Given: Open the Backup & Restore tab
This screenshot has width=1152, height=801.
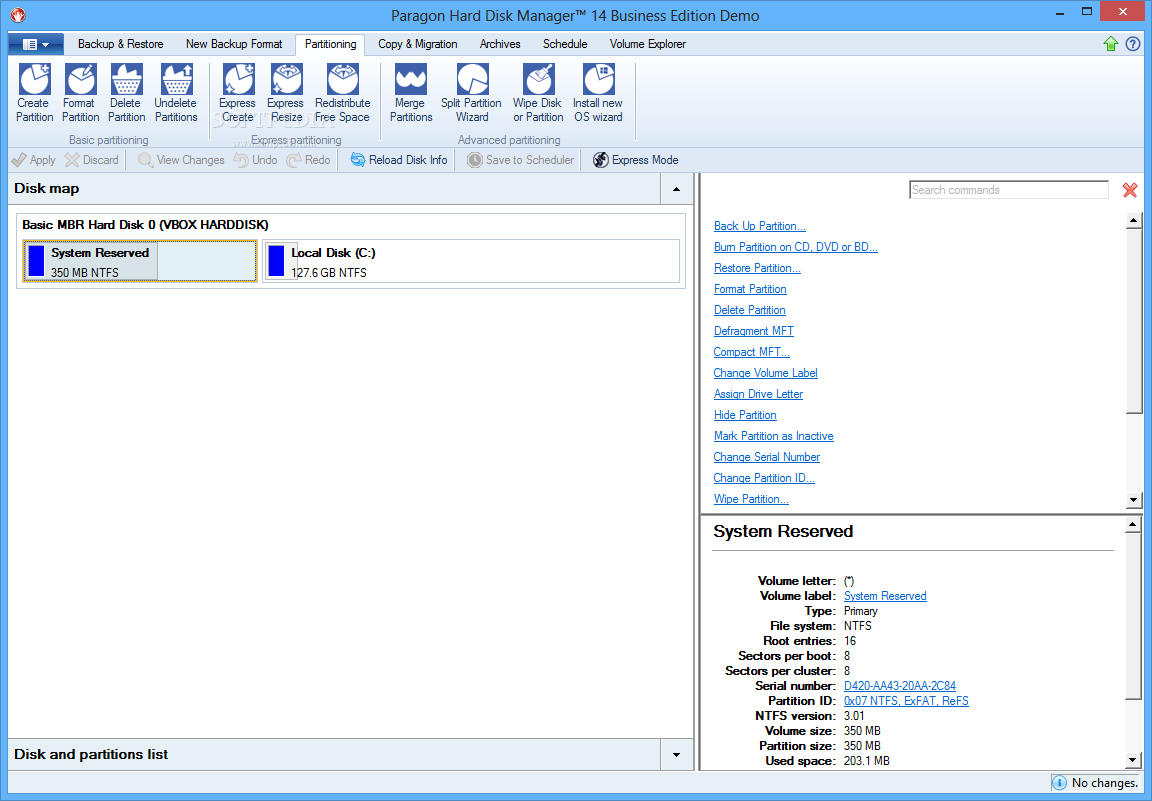Looking at the screenshot, I should [x=120, y=44].
